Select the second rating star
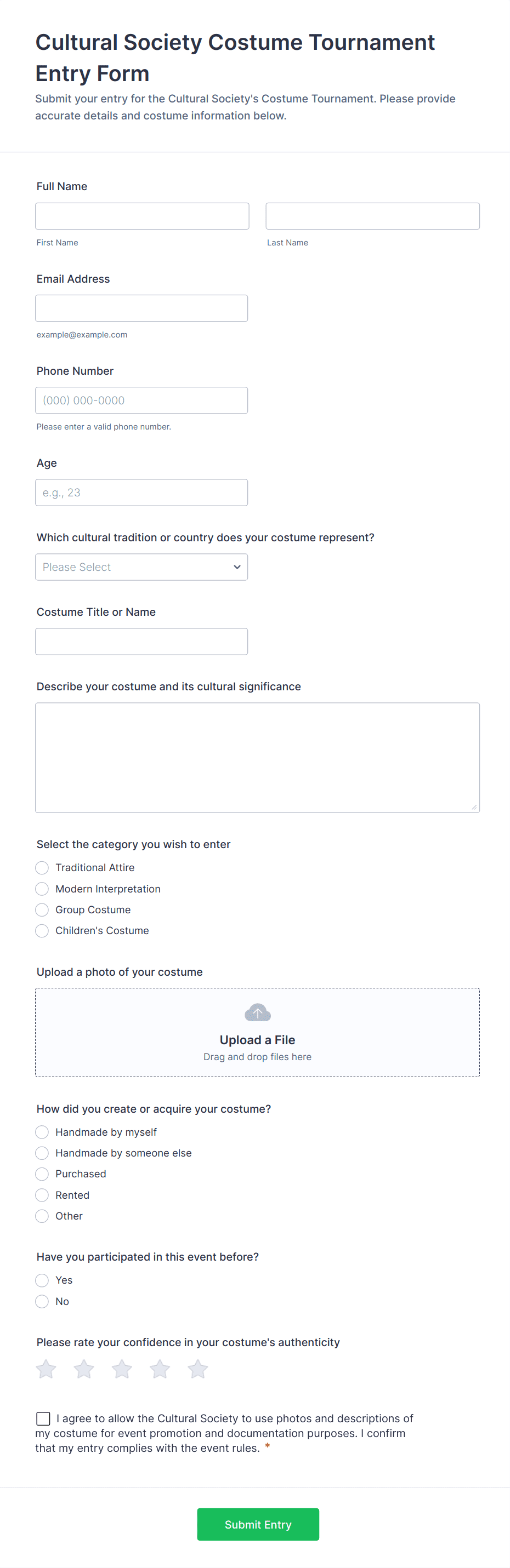This screenshot has height=1568, width=510. click(84, 1369)
